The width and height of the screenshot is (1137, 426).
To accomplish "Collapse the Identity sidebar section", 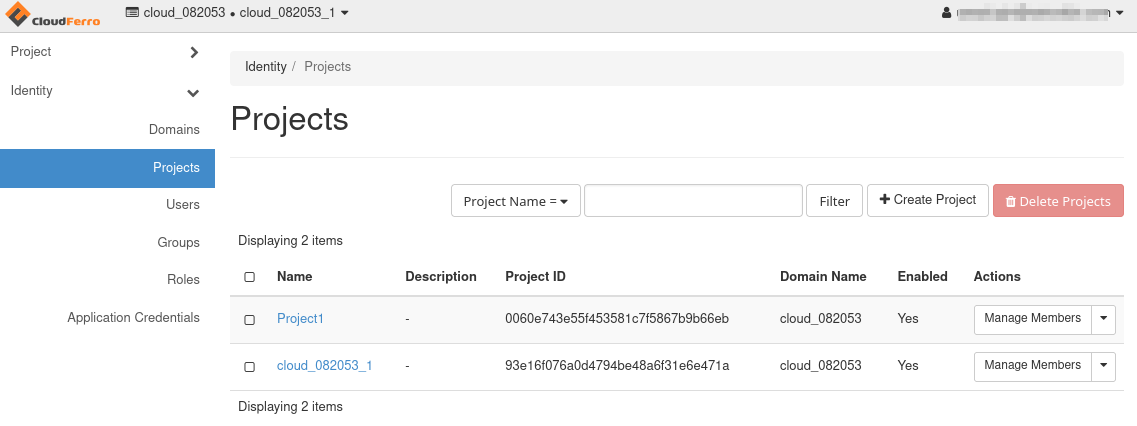I will (107, 91).
